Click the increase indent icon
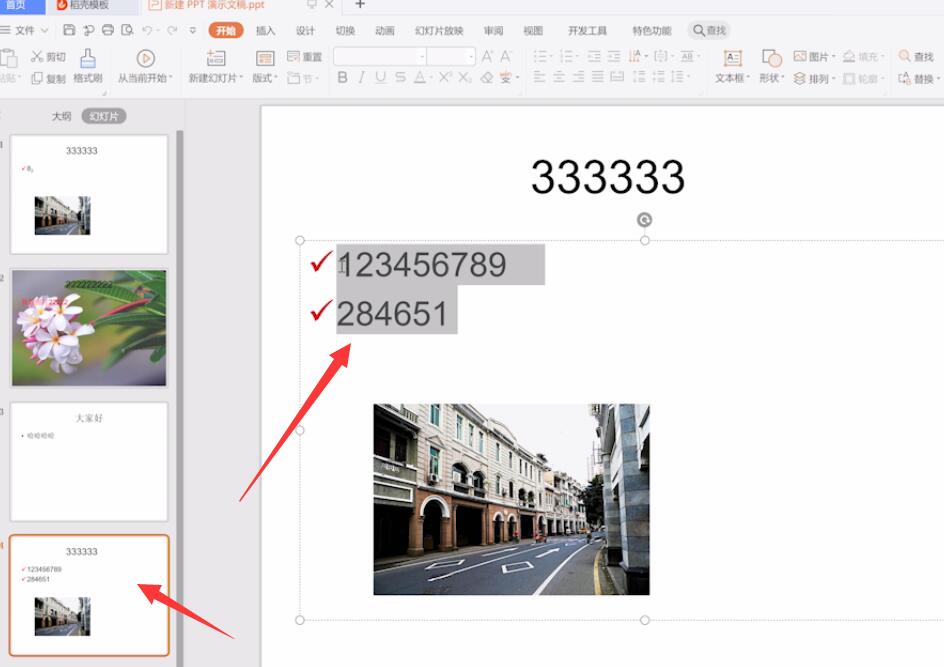This screenshot has height=667, width=944. coord(614,57)
